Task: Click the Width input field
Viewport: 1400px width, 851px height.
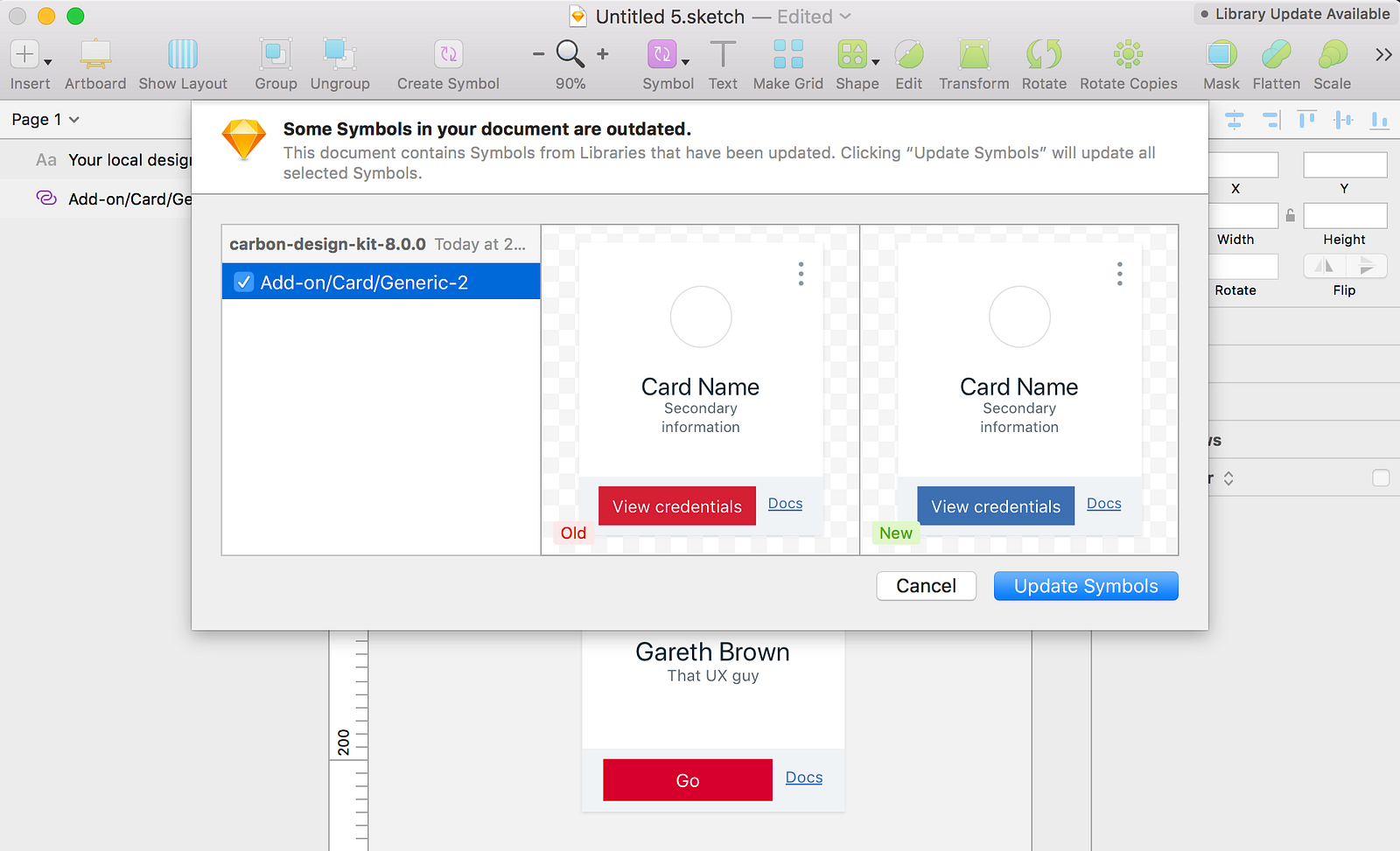Action: tap(1243, 215)
